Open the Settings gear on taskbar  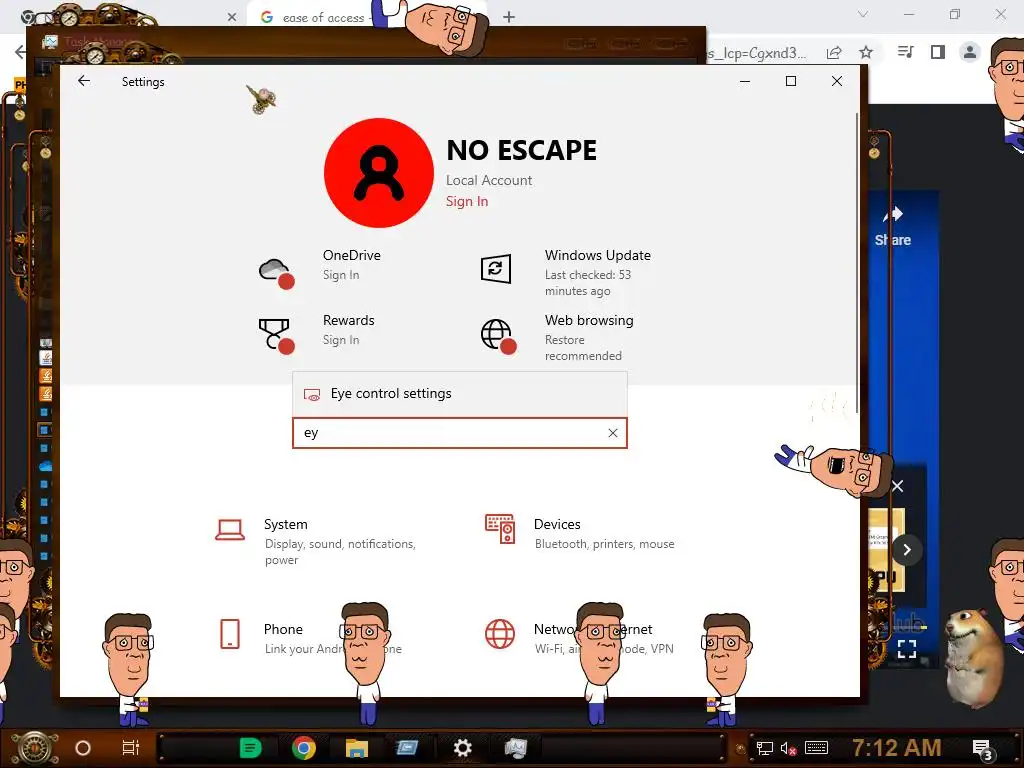tap(462, 748)
